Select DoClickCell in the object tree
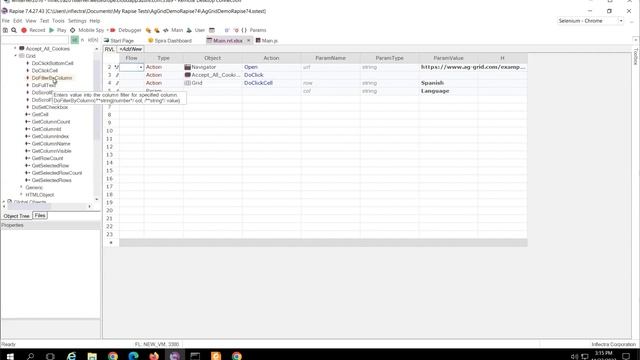 pyautogui.click(x=44, y=71)
